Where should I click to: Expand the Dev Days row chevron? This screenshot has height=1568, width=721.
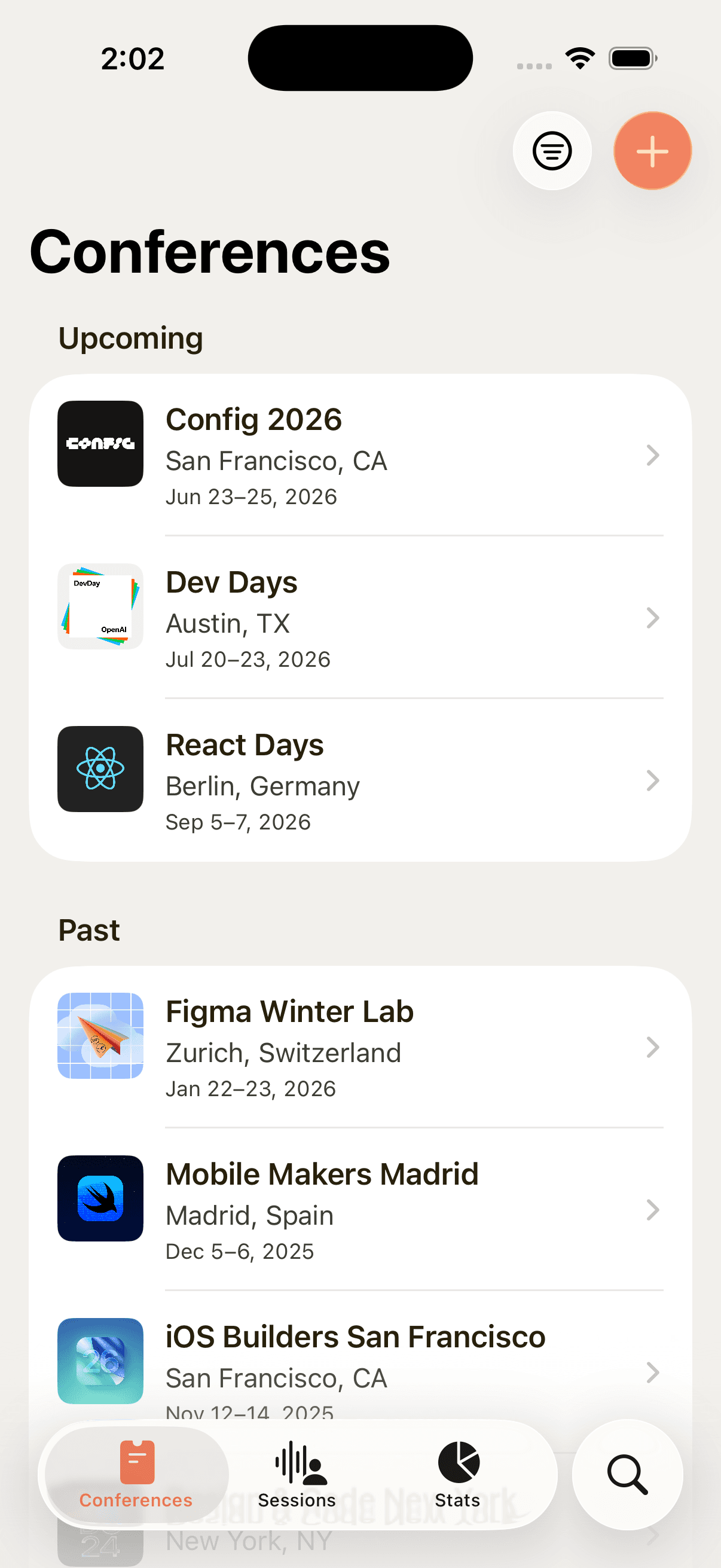click(x=652, y=618)
